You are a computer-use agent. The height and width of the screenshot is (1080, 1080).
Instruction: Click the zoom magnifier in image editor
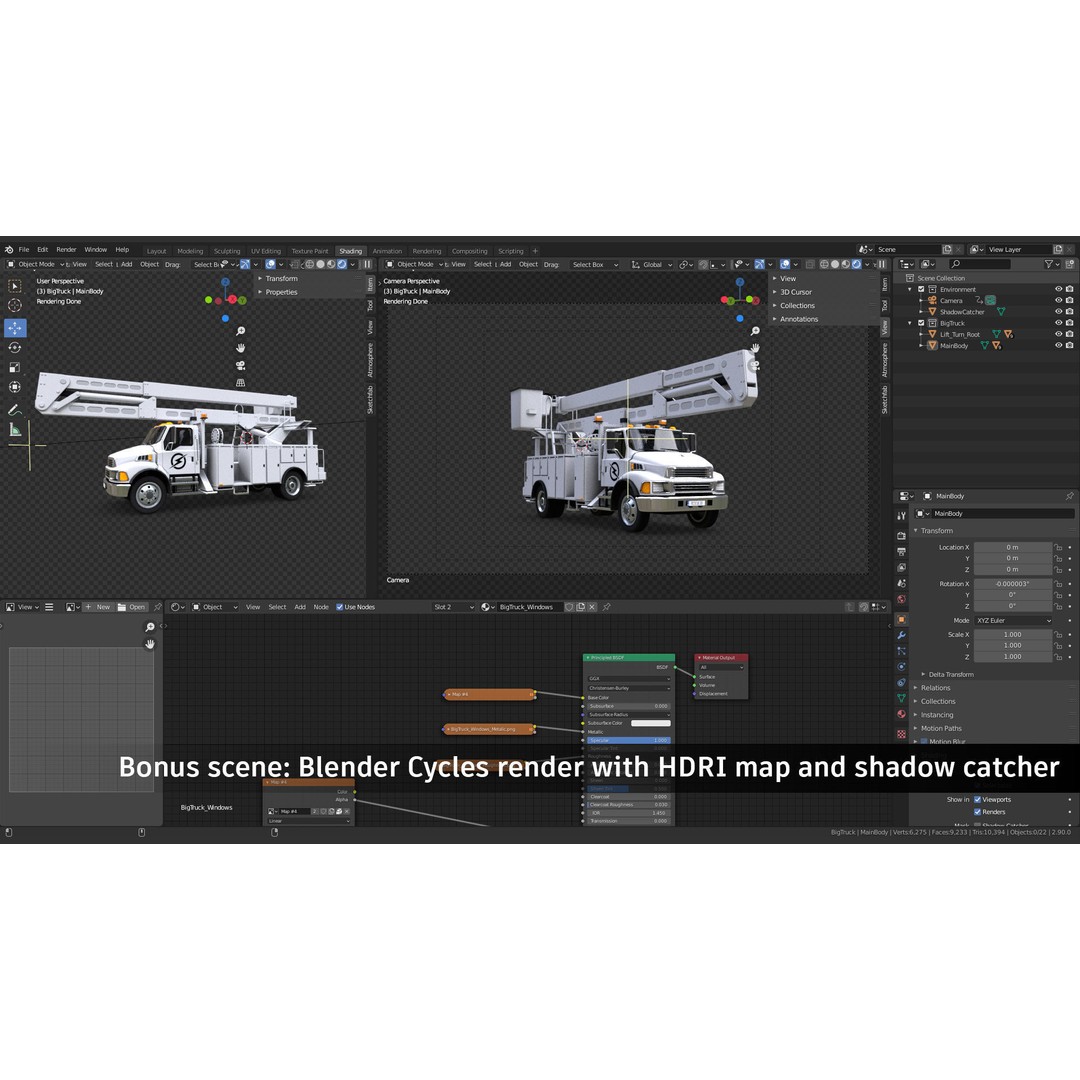click(149, 627)
